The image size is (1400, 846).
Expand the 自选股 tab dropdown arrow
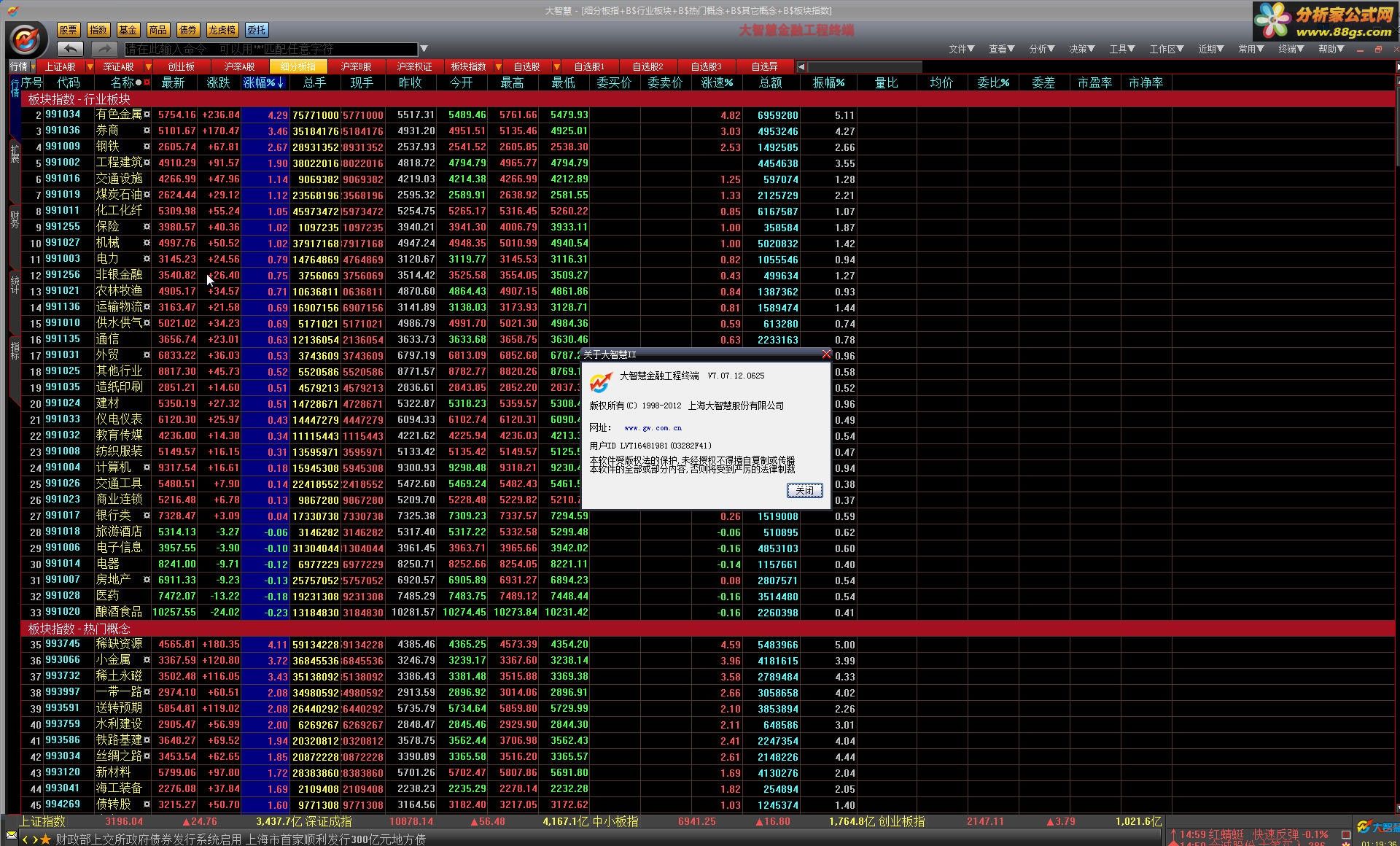pyautogui.click(x=556, y=66)
